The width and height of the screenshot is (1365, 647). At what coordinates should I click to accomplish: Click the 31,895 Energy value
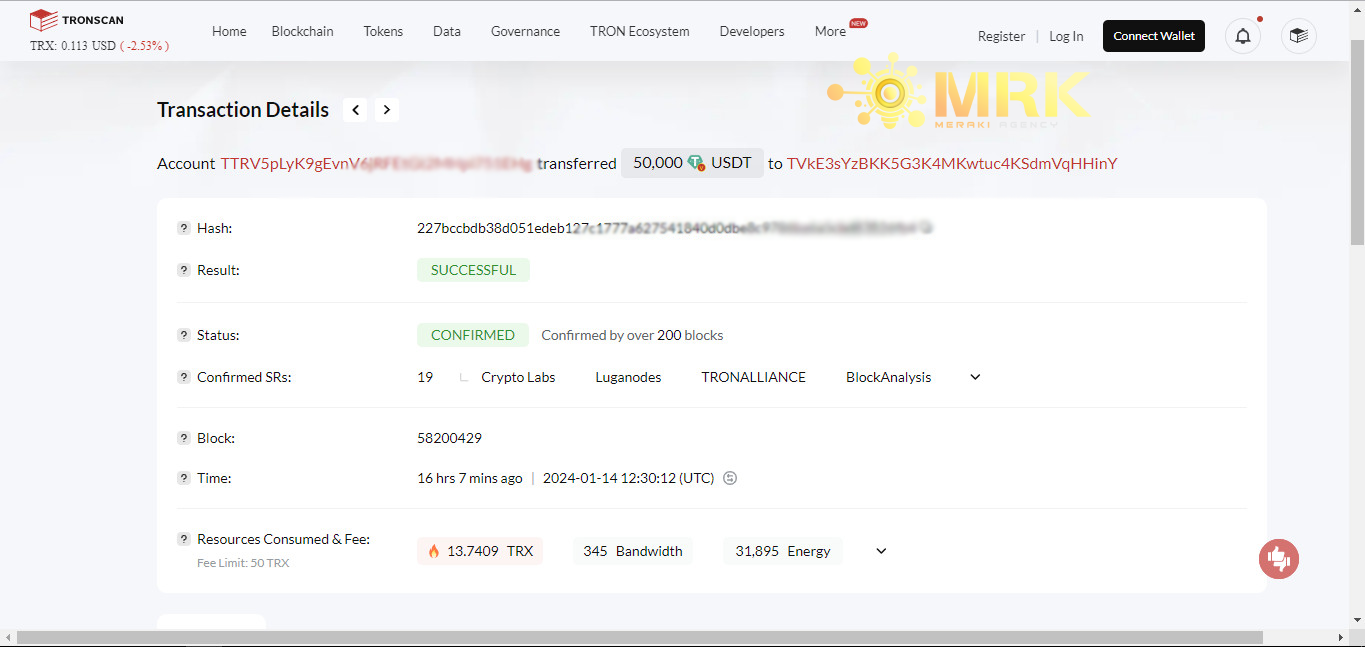[x=782, y=551]
